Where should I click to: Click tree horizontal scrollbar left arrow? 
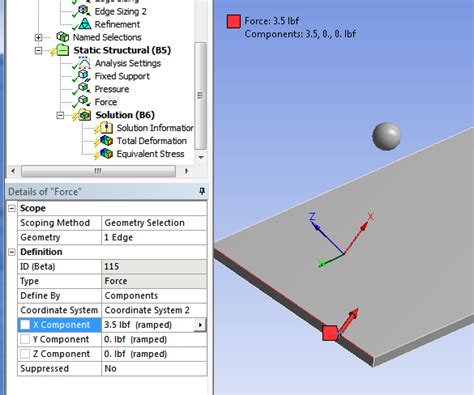pos(13,171)
